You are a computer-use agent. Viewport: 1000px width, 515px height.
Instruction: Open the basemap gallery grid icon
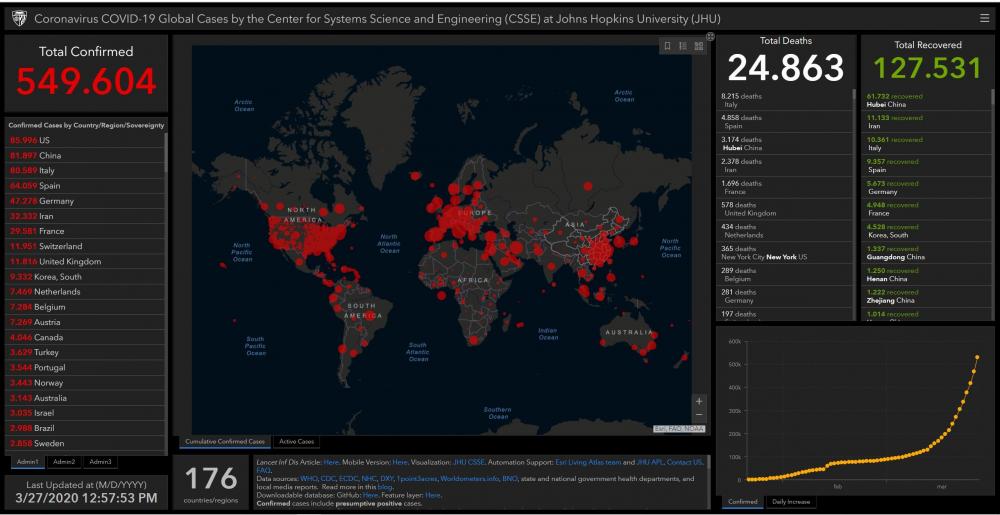699,46
